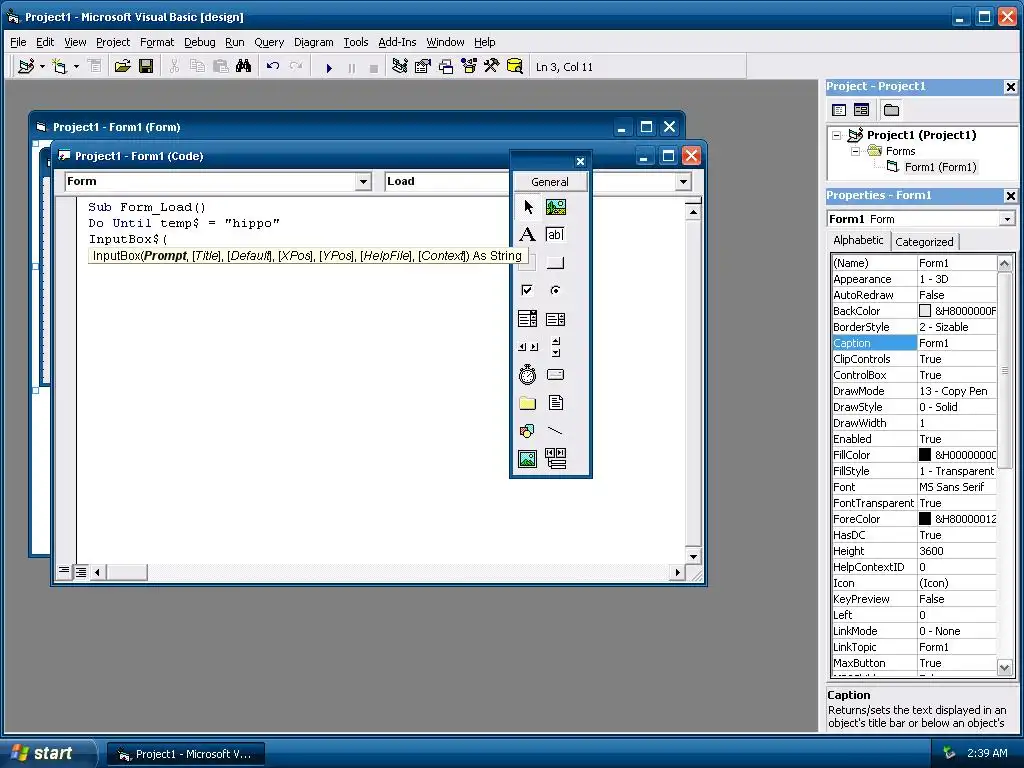This screenshot has width=1024, height=768.
Task: Click View Object in the Project panel
Action: tap(861, 110)
